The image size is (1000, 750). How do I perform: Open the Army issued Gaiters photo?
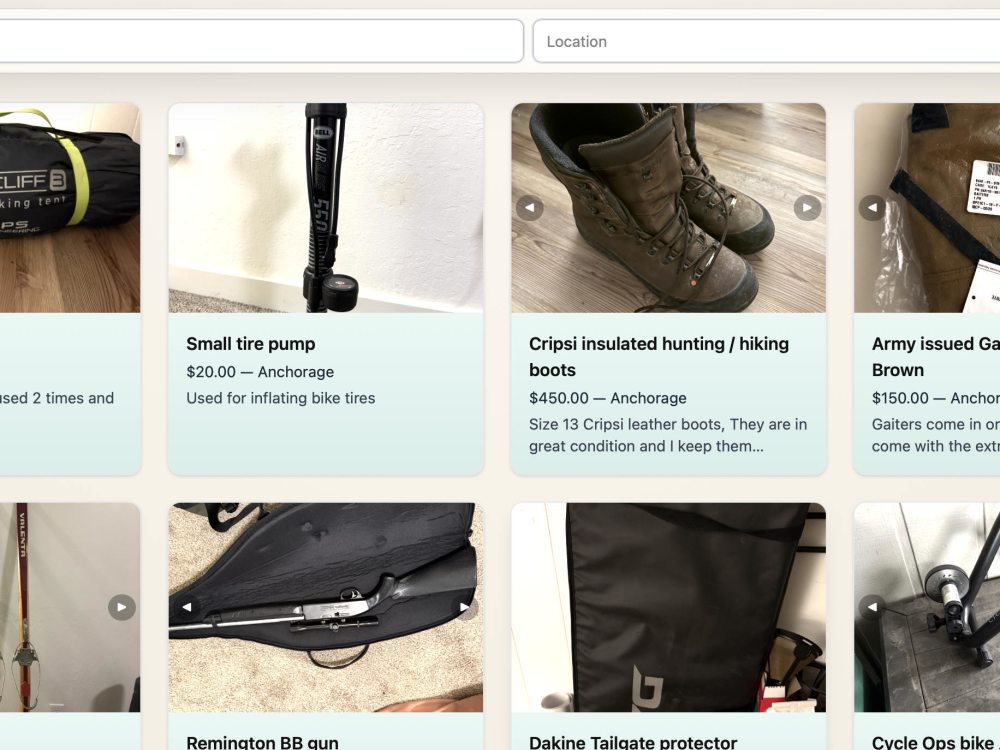[927, 208]
